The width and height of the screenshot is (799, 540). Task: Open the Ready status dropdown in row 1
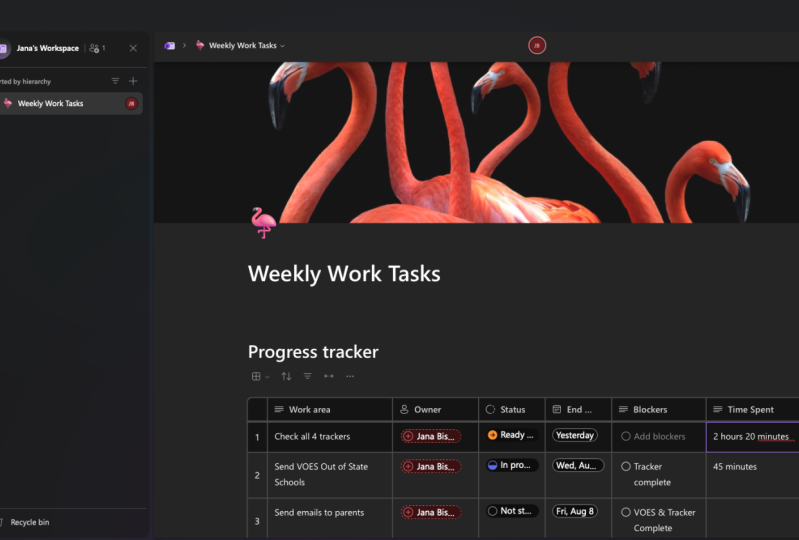pyautogui.click(x=512, y=435)
